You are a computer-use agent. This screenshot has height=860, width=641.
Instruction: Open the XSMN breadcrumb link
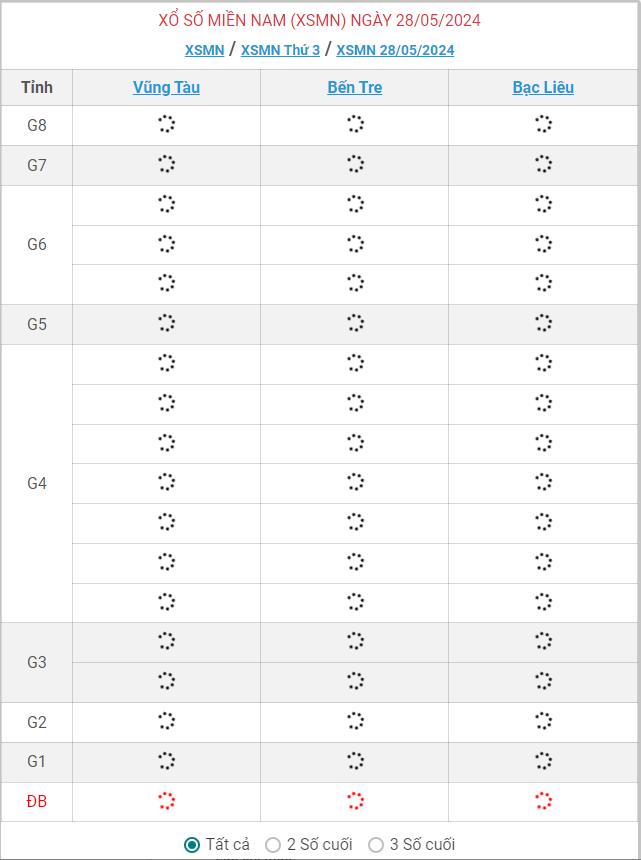coord(205,50)
